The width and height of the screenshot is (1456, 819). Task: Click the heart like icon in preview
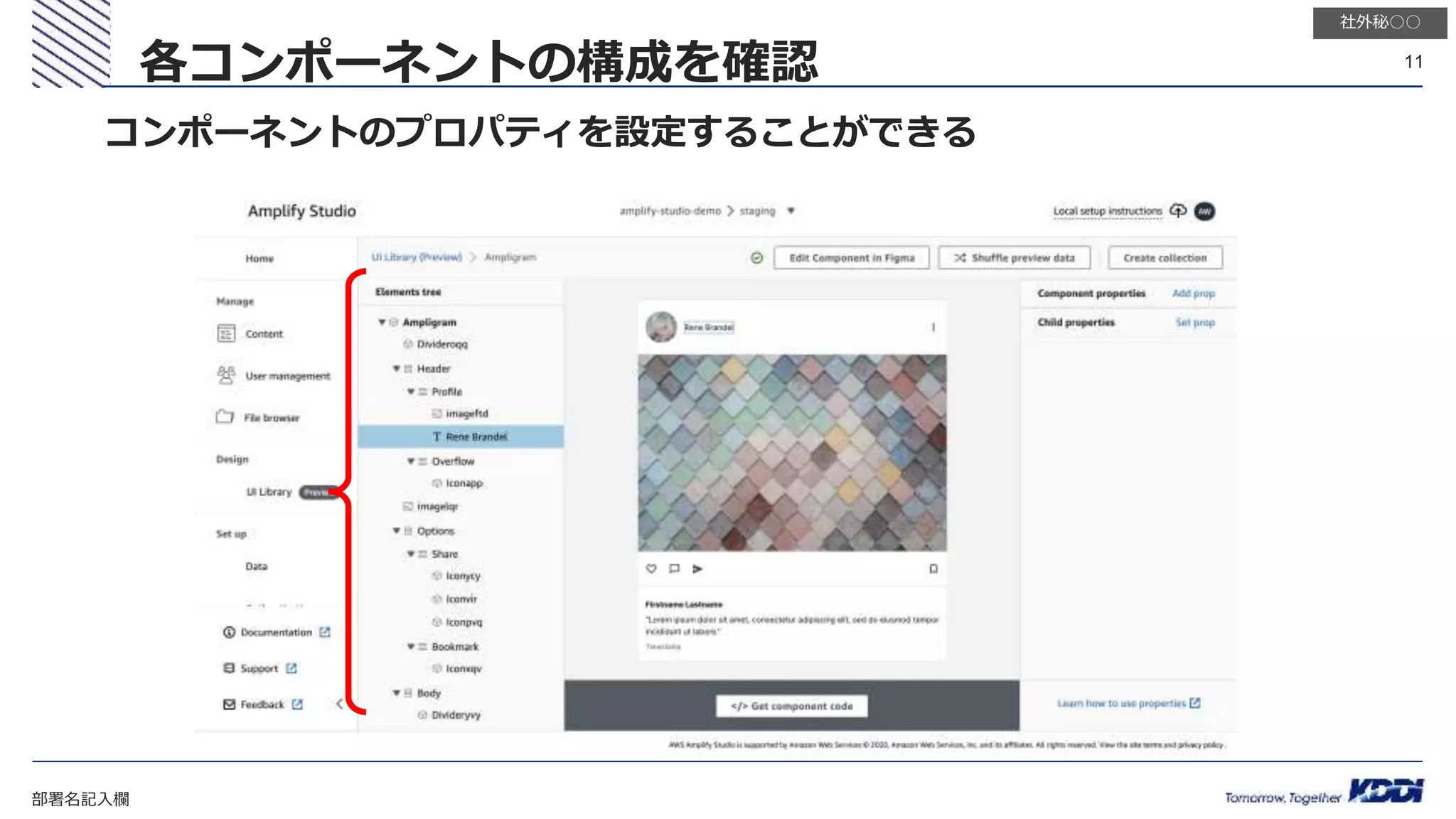[651, 568]
